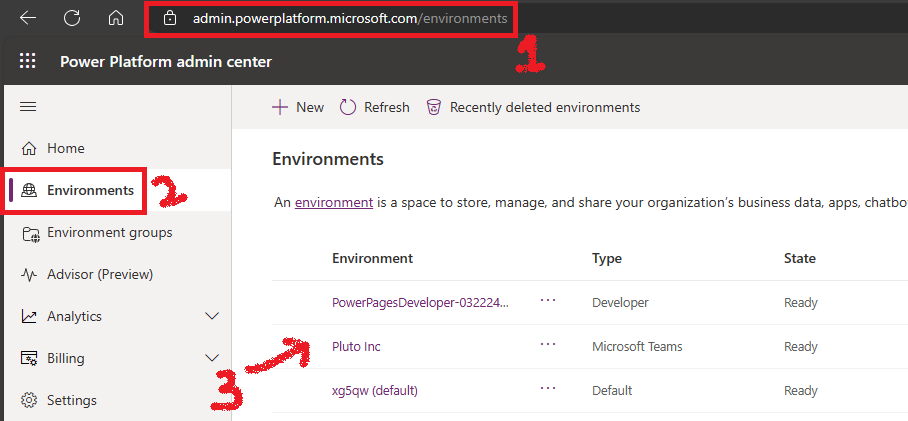Open more actions ellipsis for Pluto Inc

point(548,344)
